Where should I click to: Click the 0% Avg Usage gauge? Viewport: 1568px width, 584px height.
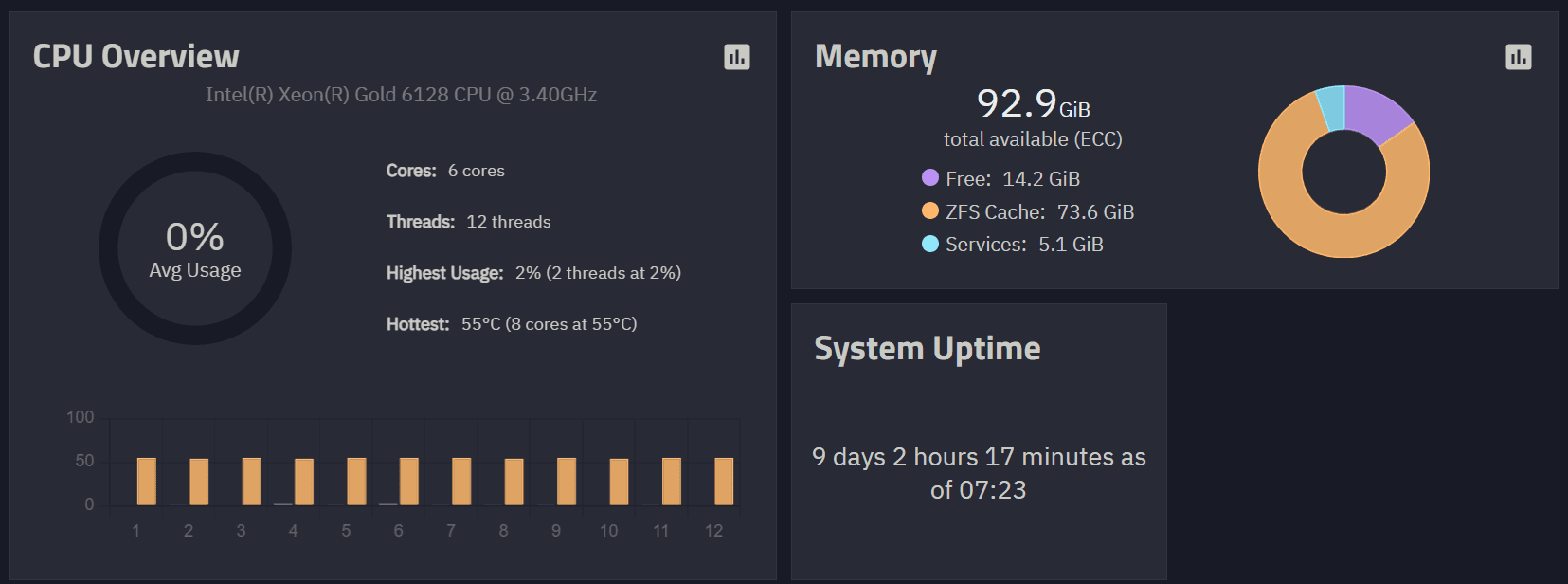195,248
